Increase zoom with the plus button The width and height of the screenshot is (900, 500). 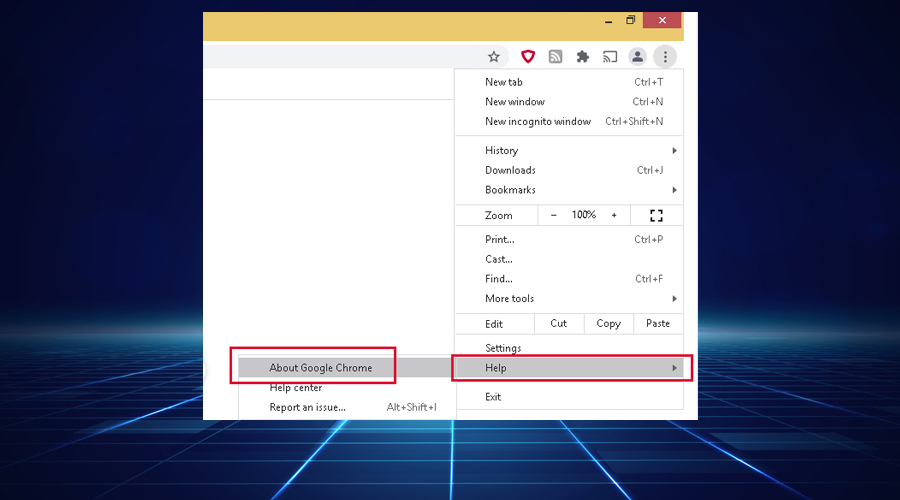click(x=614, y=215)
